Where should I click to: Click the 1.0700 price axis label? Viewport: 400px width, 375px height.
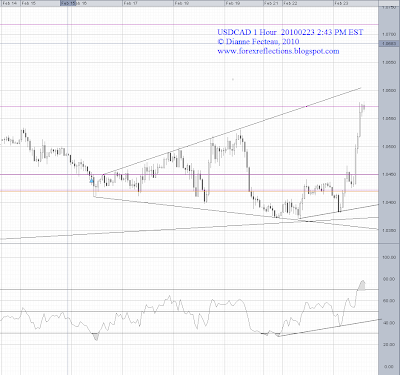click(389, 34)
